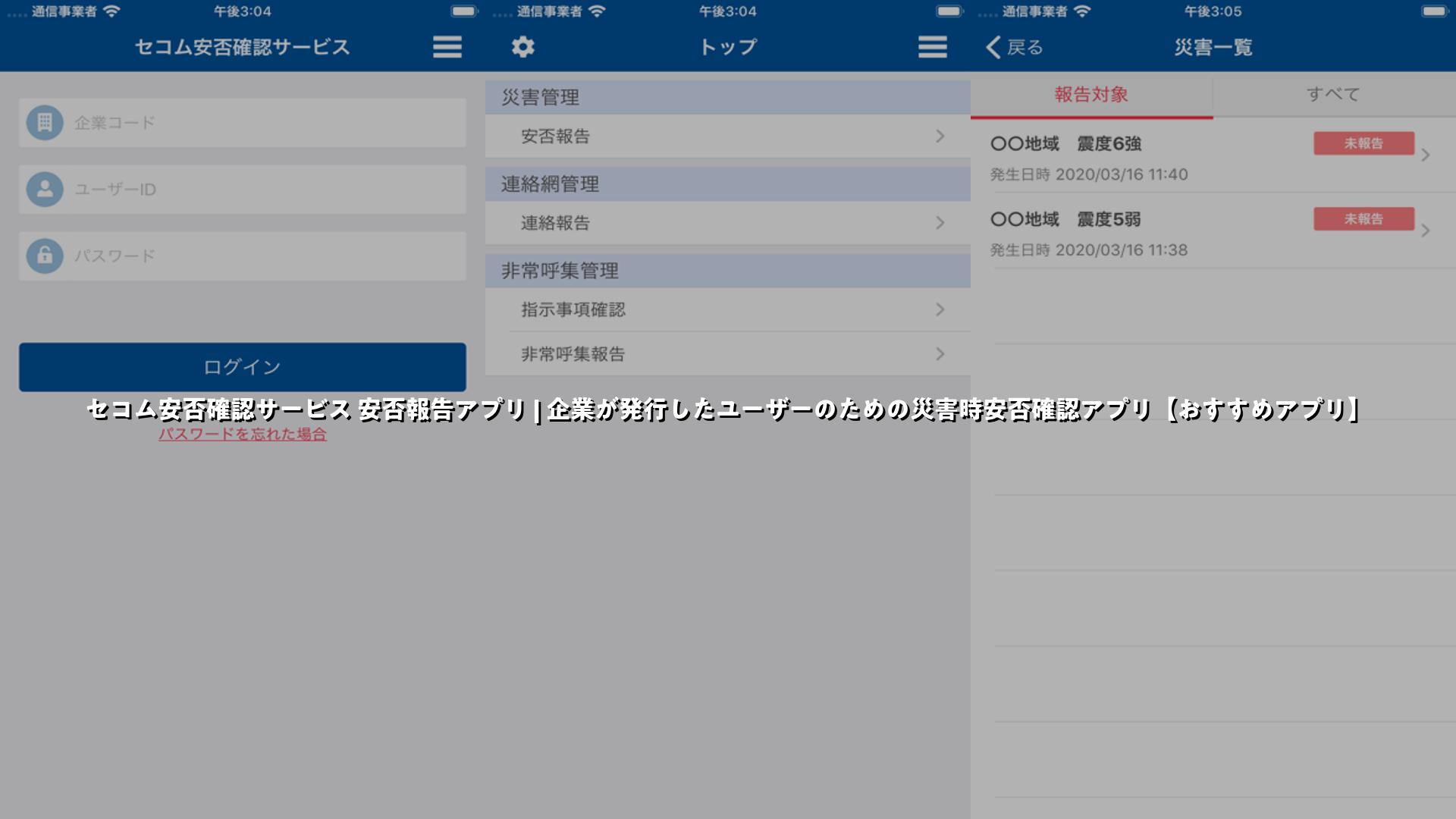Tap battery icon in middle phone status bar
This screenshot has width=1456, height=819.
pos(949,11)
